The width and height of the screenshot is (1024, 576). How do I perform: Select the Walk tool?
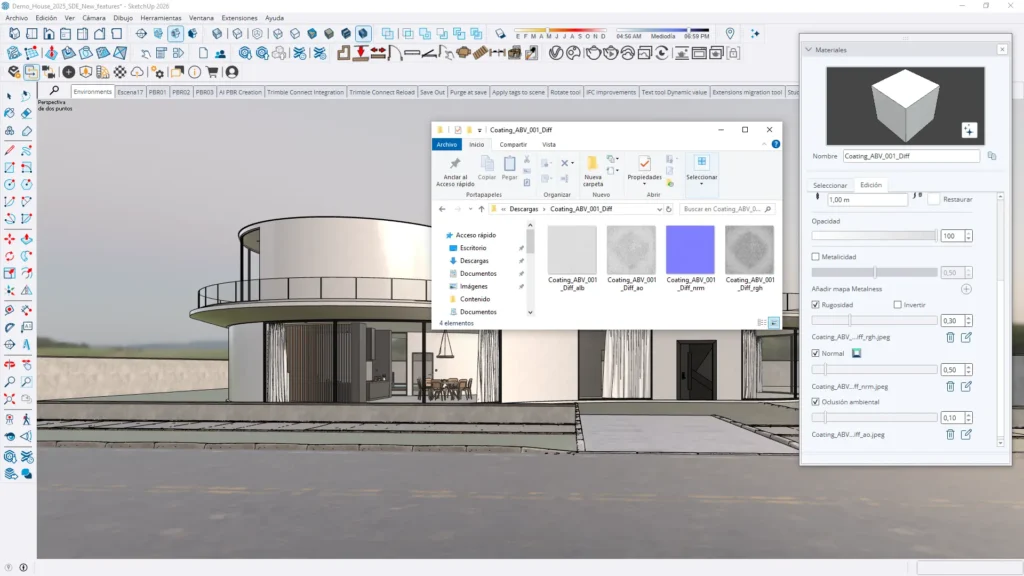[x=26, y=419]
